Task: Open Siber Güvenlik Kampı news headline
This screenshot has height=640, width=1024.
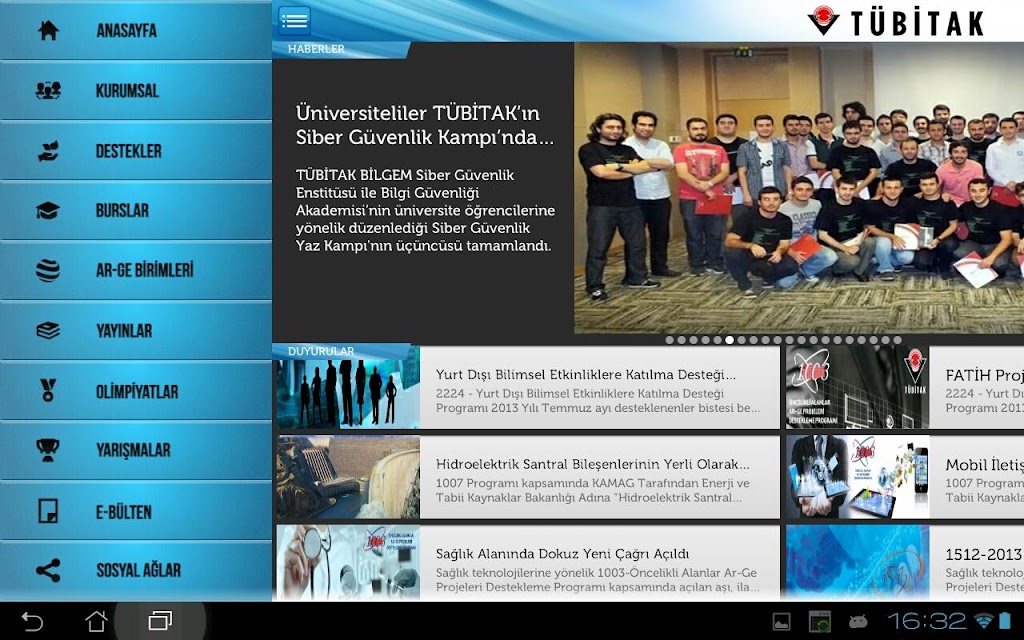Action: 424,125
